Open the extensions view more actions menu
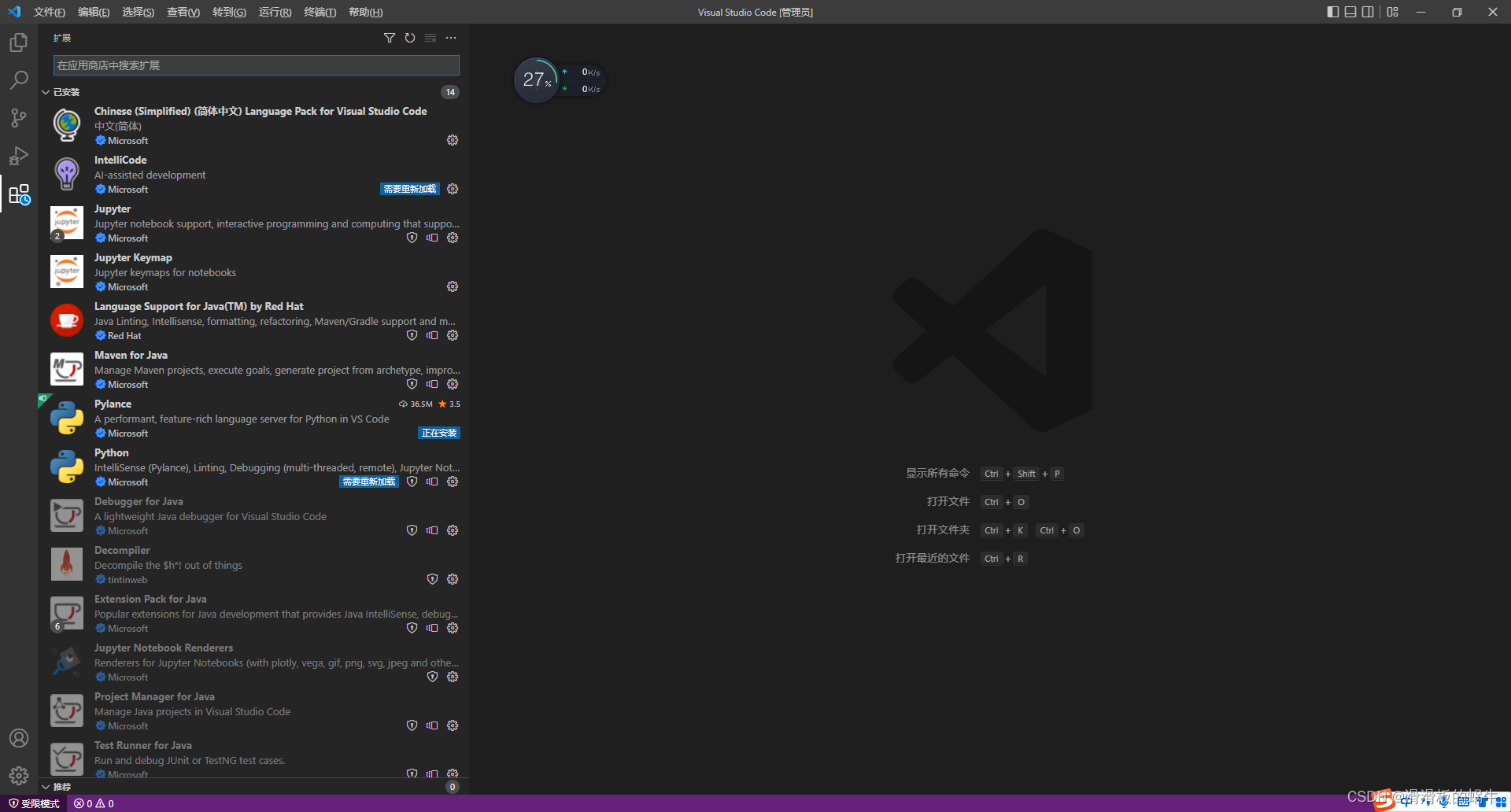 click(451, 38)
